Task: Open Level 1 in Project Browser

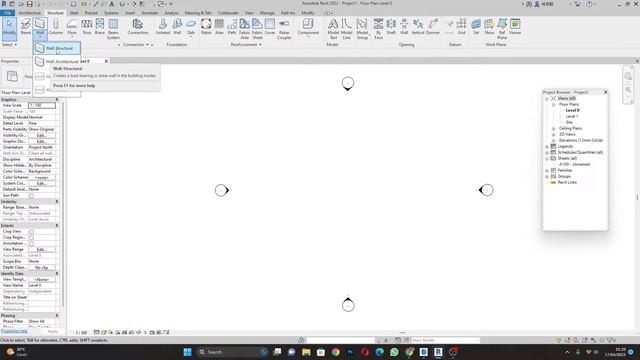Action: pos(572,116)
